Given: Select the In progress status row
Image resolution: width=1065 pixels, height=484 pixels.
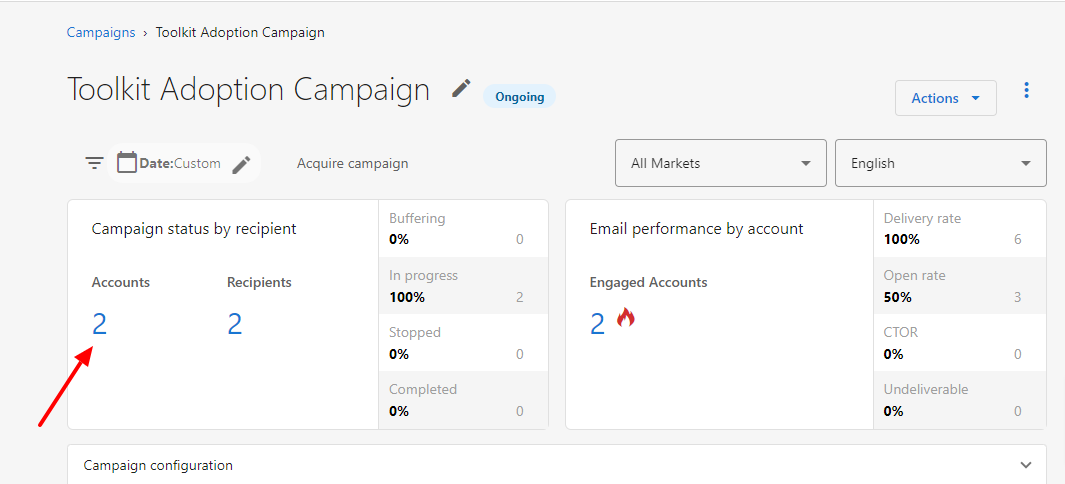Looking at the screenshot, I should point(463,286).
